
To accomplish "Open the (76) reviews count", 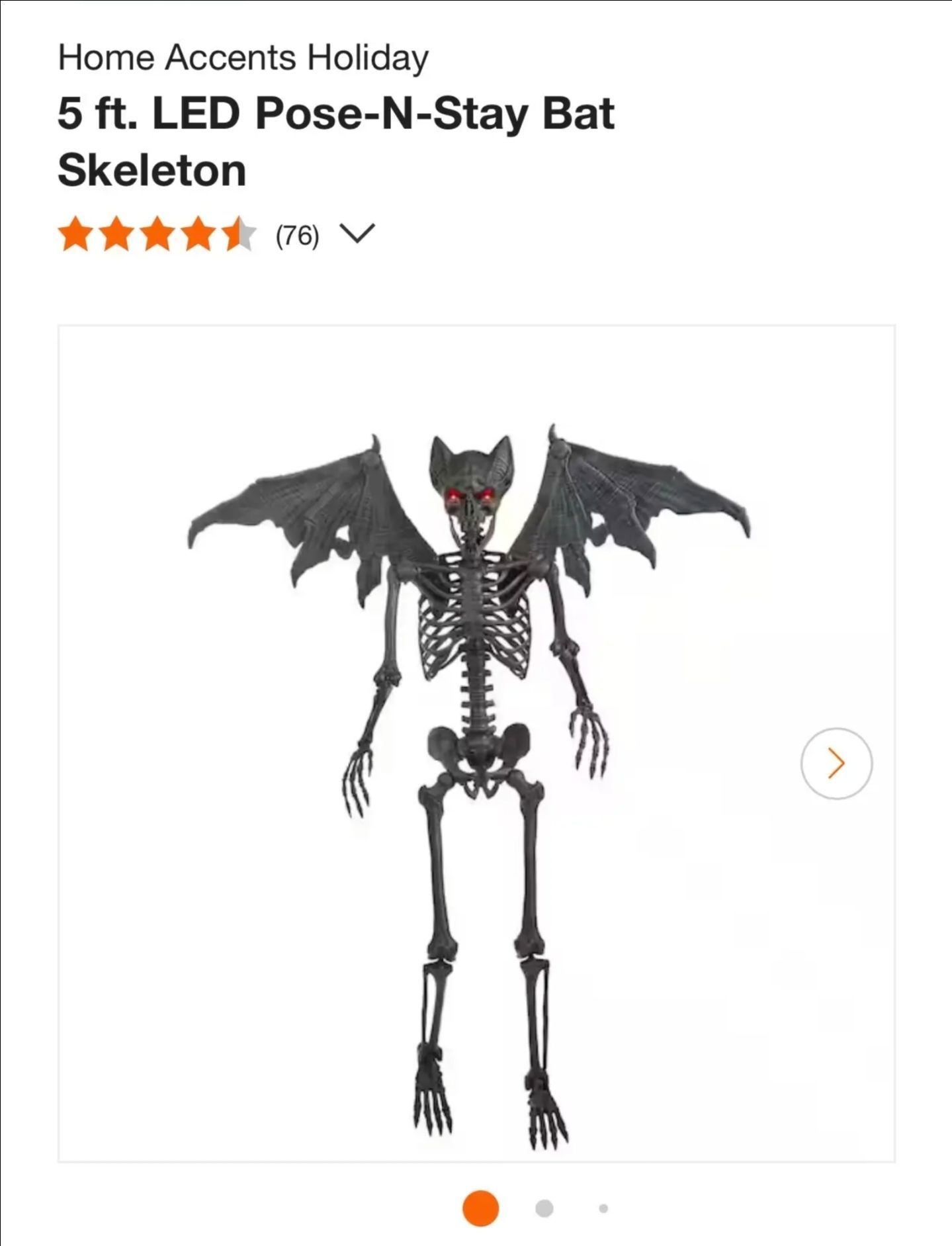I will point(297,236).
